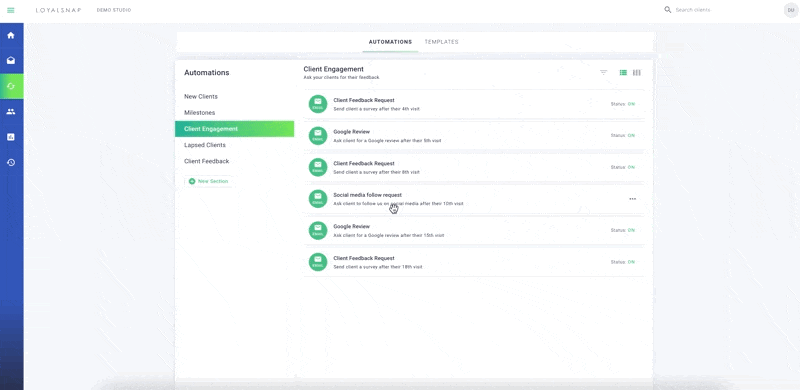Click email icon for 15th visit Google Review
Screen dimensions: 800x390
318,230
